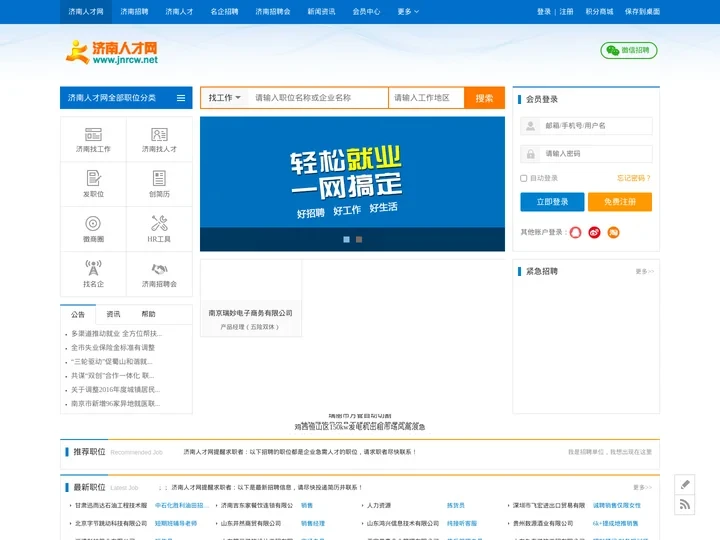Focus the work location input field
Image resolution: width=720 pixels, height=540 pixels.
(x=426, y=98)
